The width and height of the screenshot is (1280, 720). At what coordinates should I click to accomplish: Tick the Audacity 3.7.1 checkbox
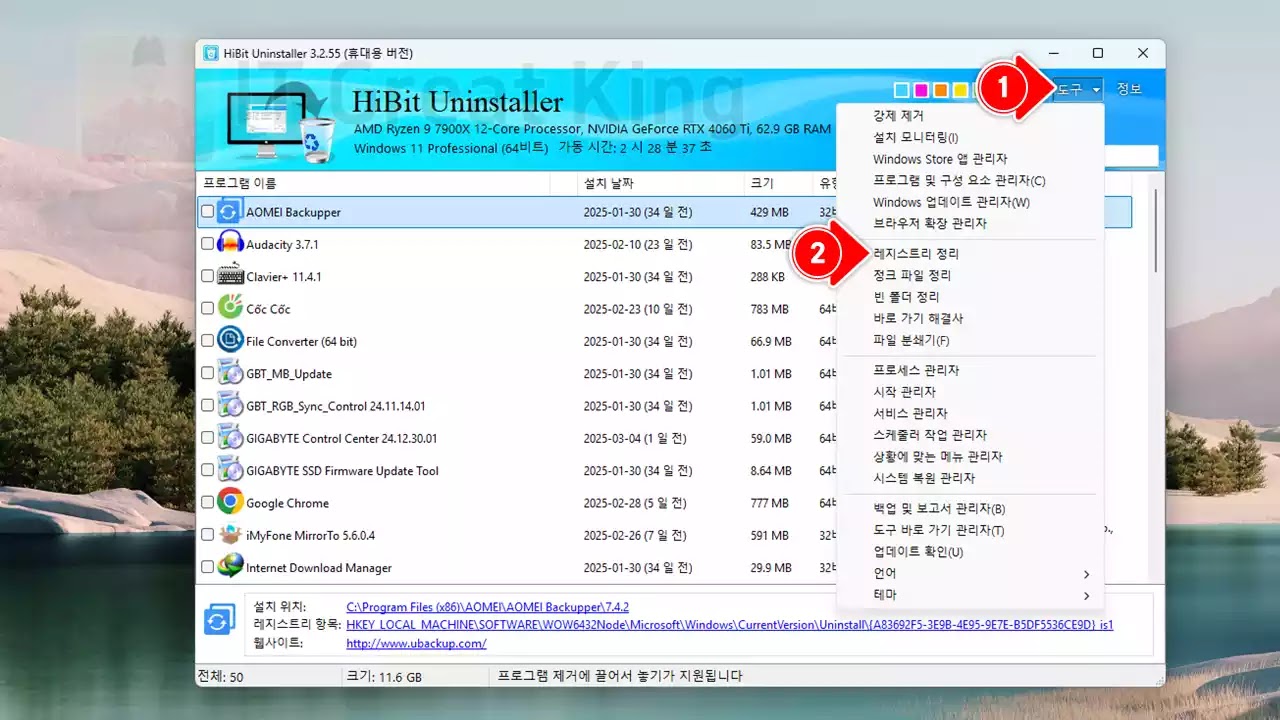[207, 244]
